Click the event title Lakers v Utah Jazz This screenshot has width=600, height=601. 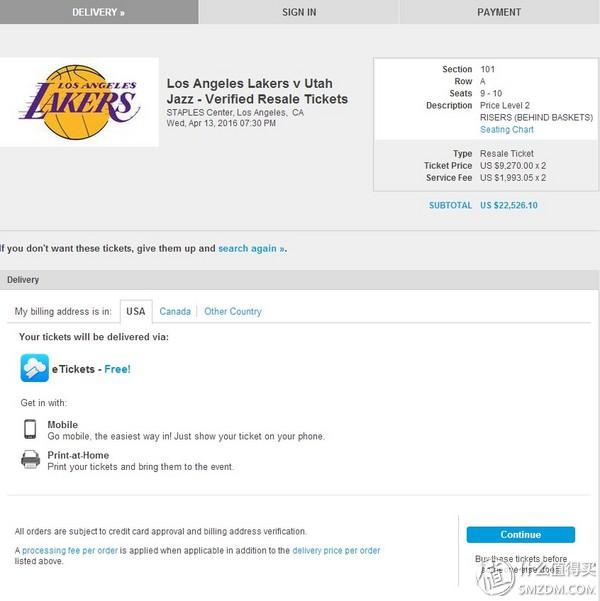[257, 91]
